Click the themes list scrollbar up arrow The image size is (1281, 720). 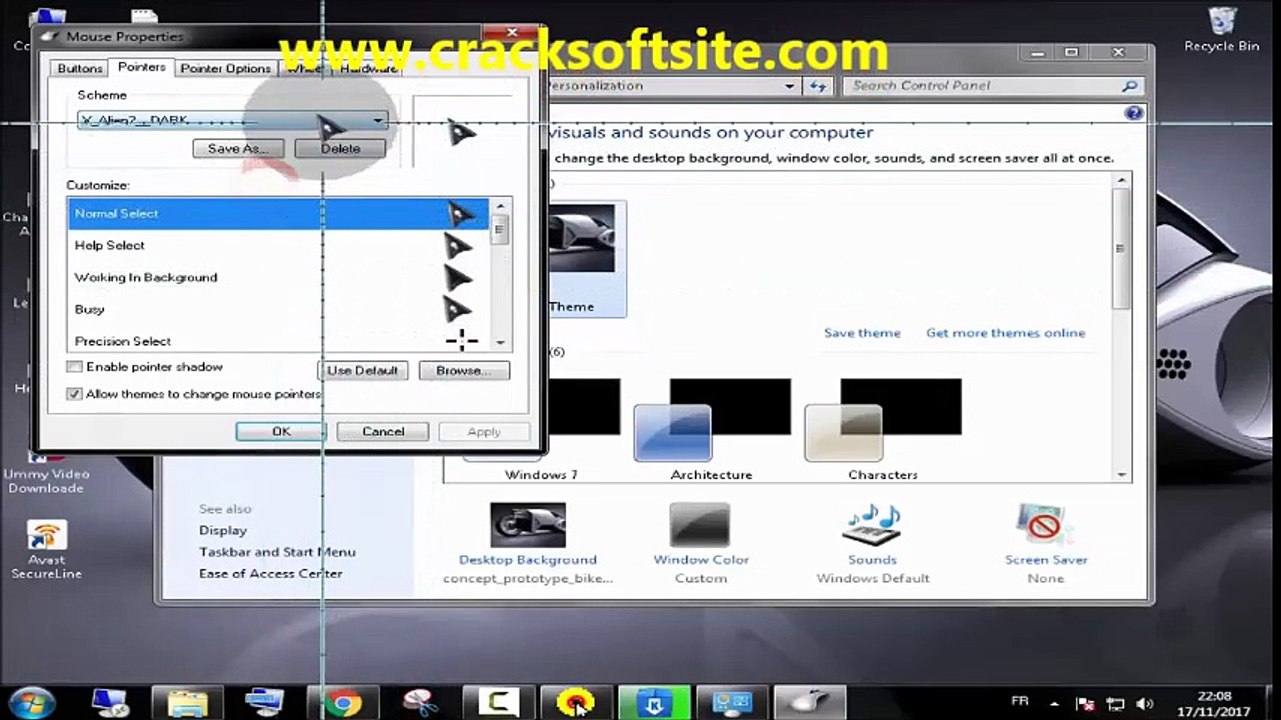pos(1121,181)
